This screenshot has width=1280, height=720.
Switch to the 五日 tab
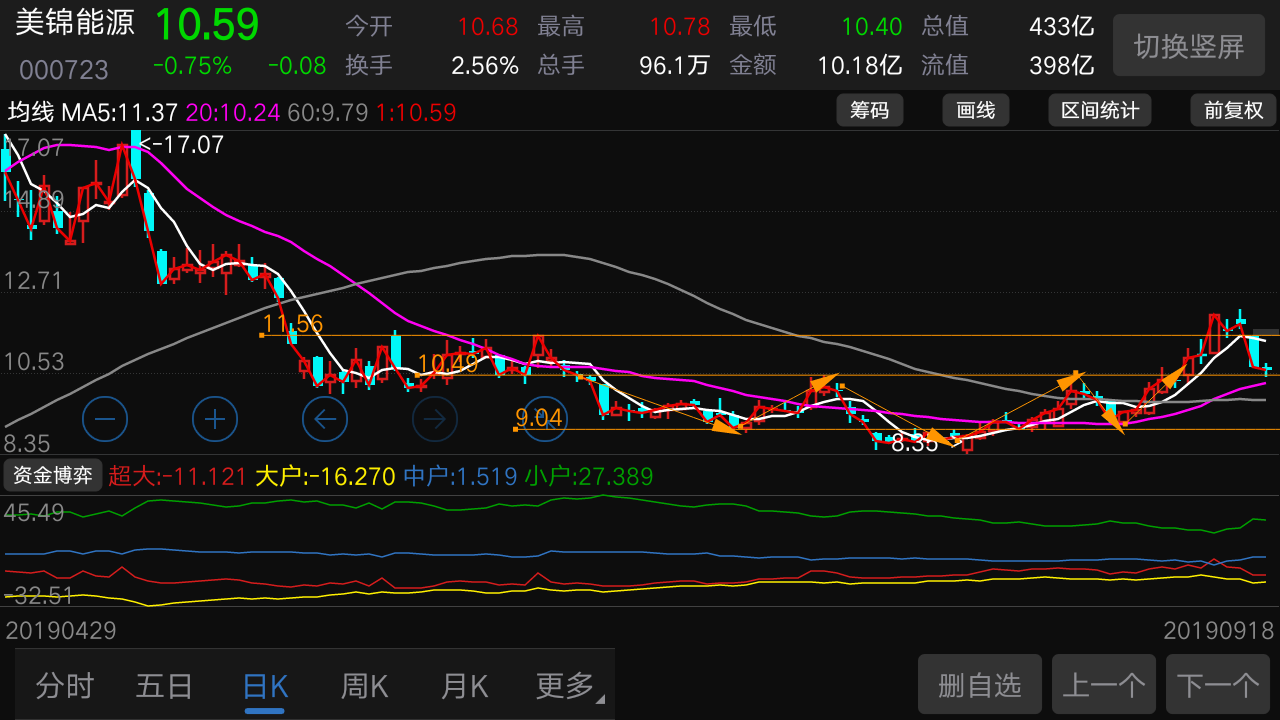click(x=164, y=686)
